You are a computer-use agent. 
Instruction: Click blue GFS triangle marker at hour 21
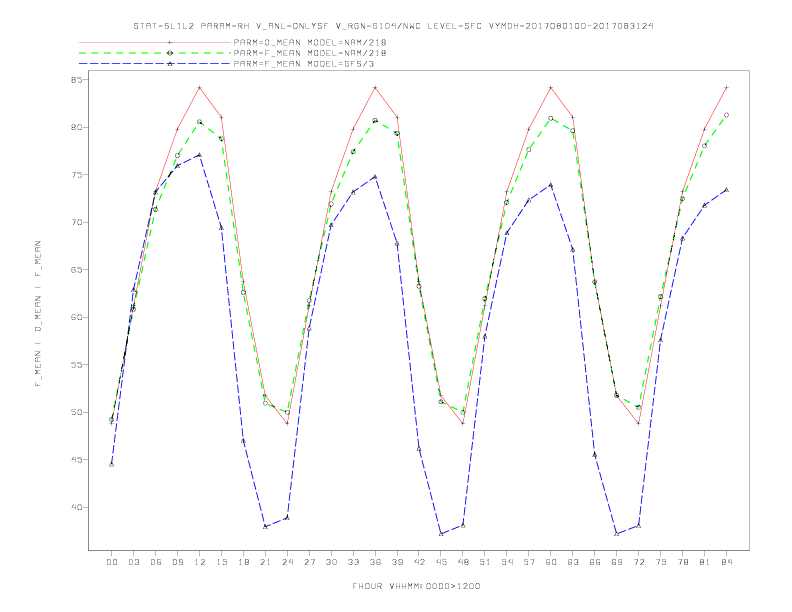(265, 527)
